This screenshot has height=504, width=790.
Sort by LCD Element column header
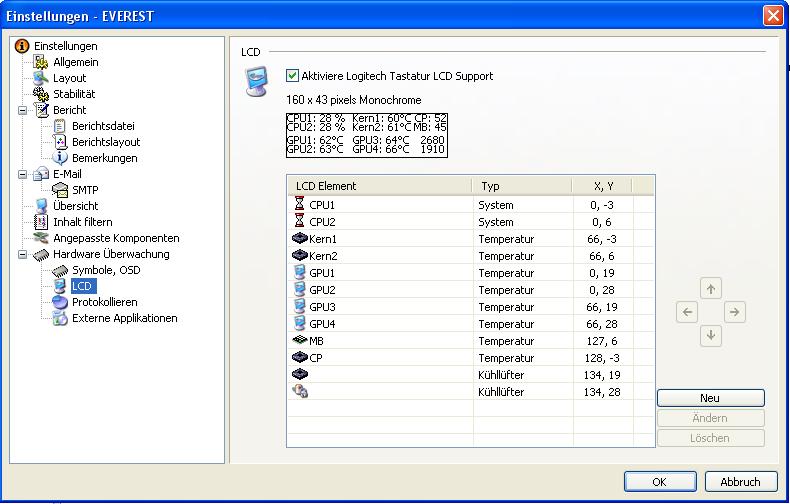[x=380, y=186]
